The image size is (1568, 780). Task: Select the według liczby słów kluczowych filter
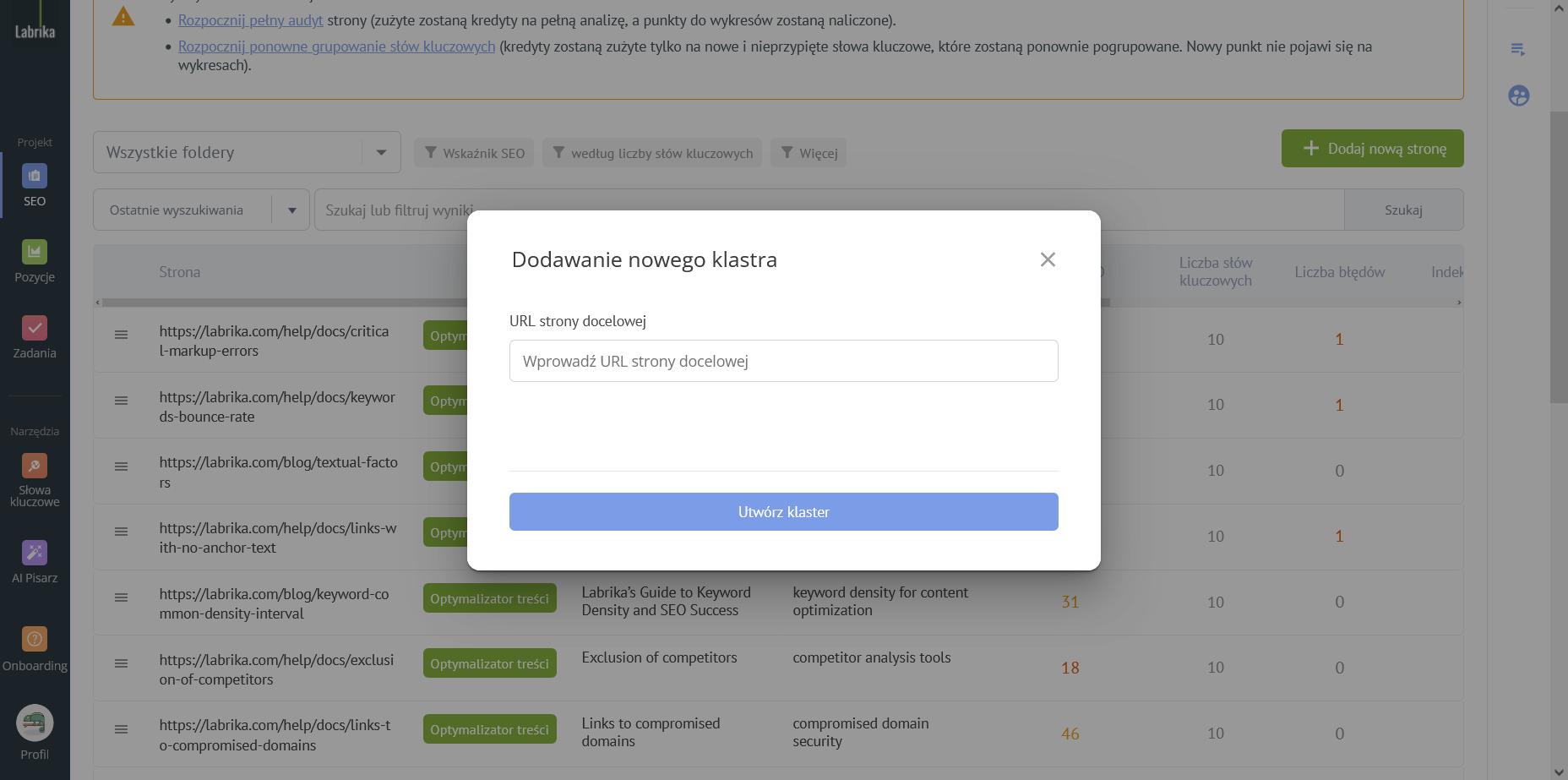pos(652,153)
